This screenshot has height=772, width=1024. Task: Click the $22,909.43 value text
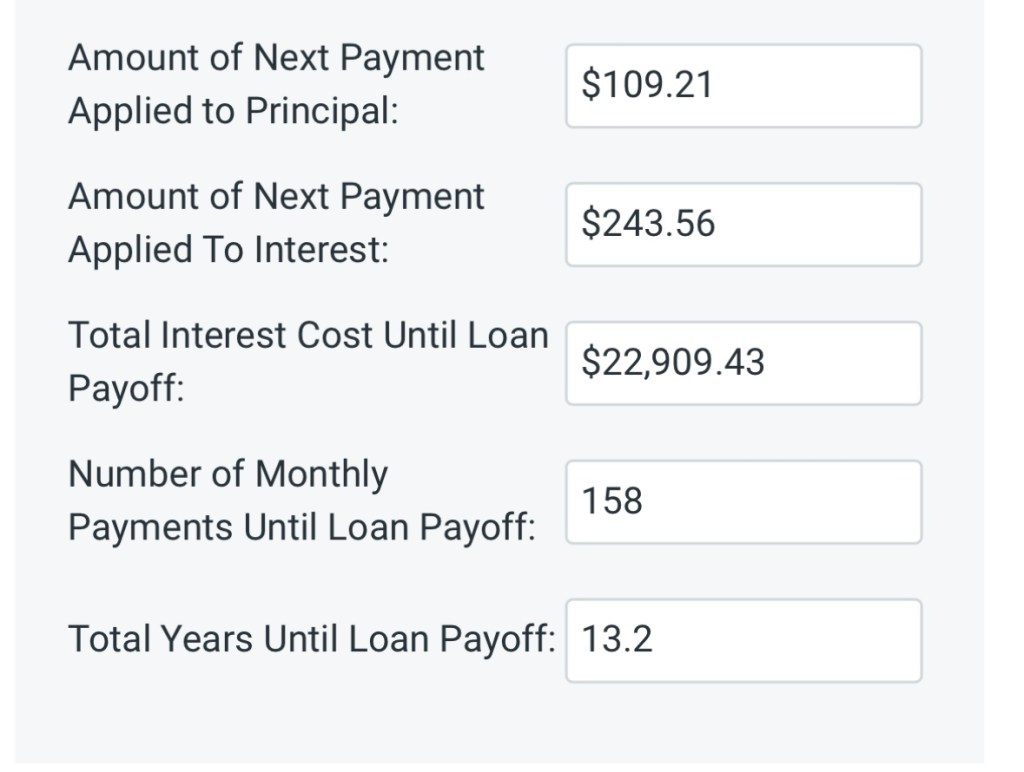click(673, 363)
